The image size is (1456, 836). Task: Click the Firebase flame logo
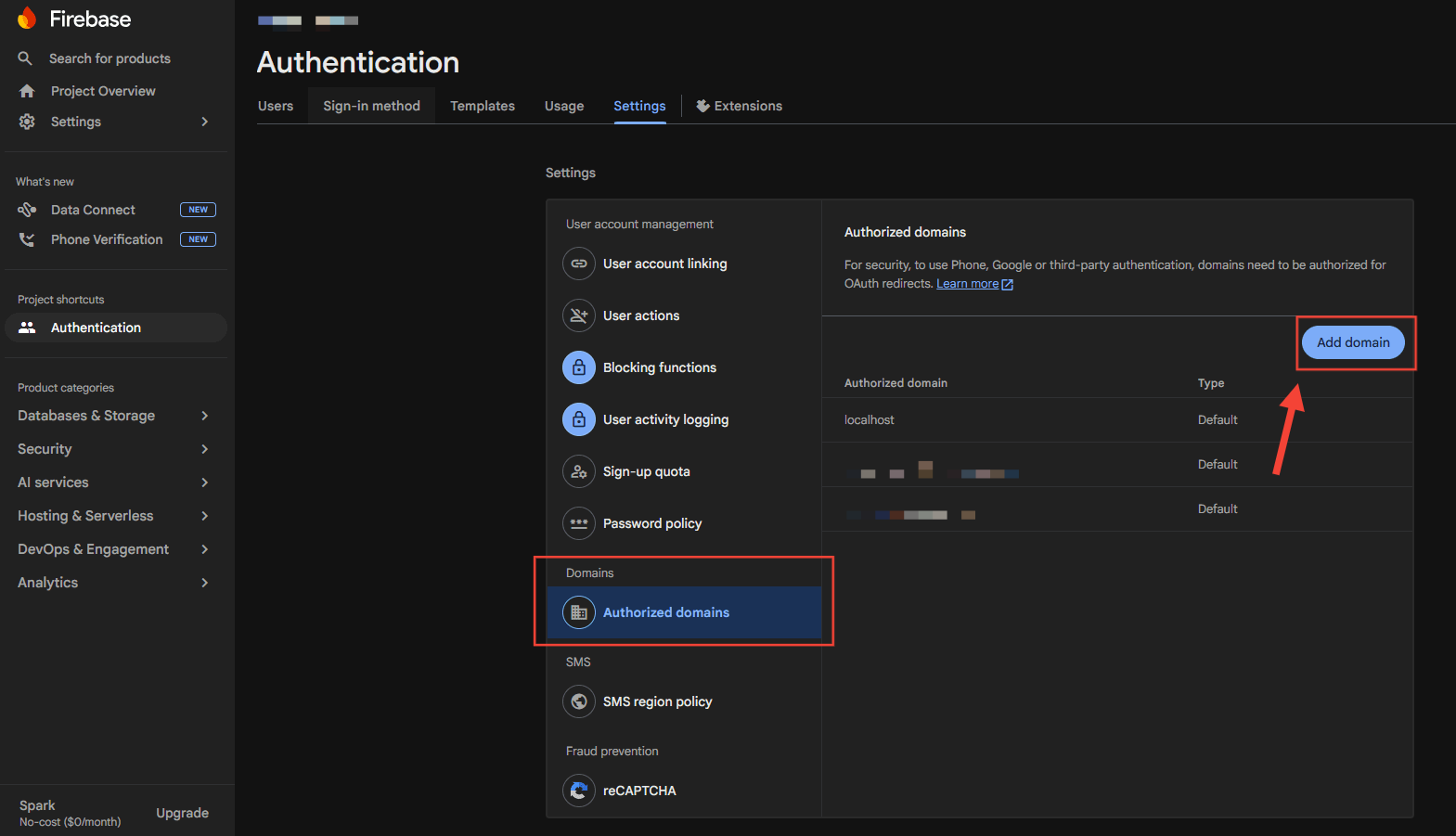tap(27, 19)
